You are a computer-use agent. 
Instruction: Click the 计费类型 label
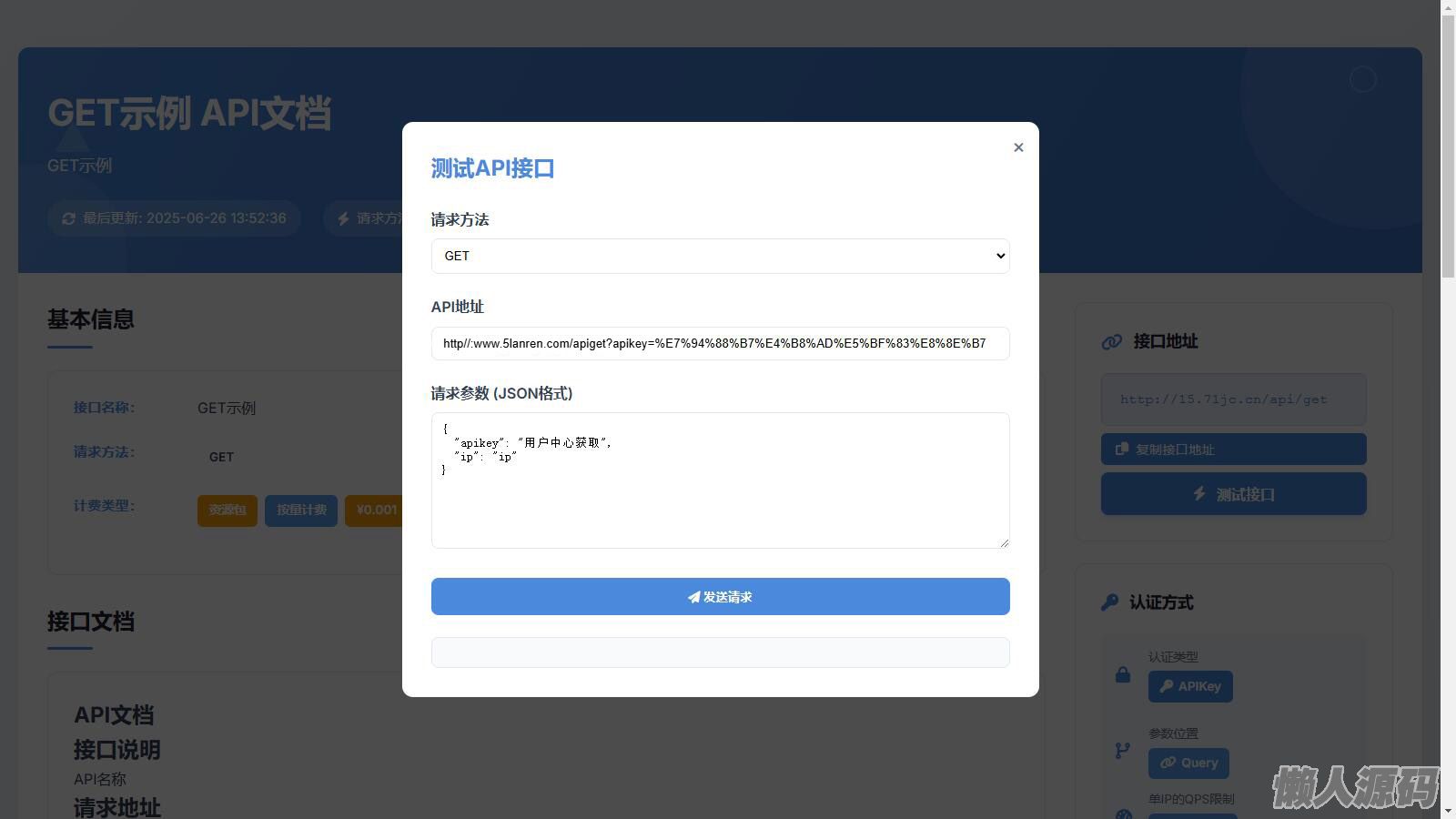click(x=104, y=506)
